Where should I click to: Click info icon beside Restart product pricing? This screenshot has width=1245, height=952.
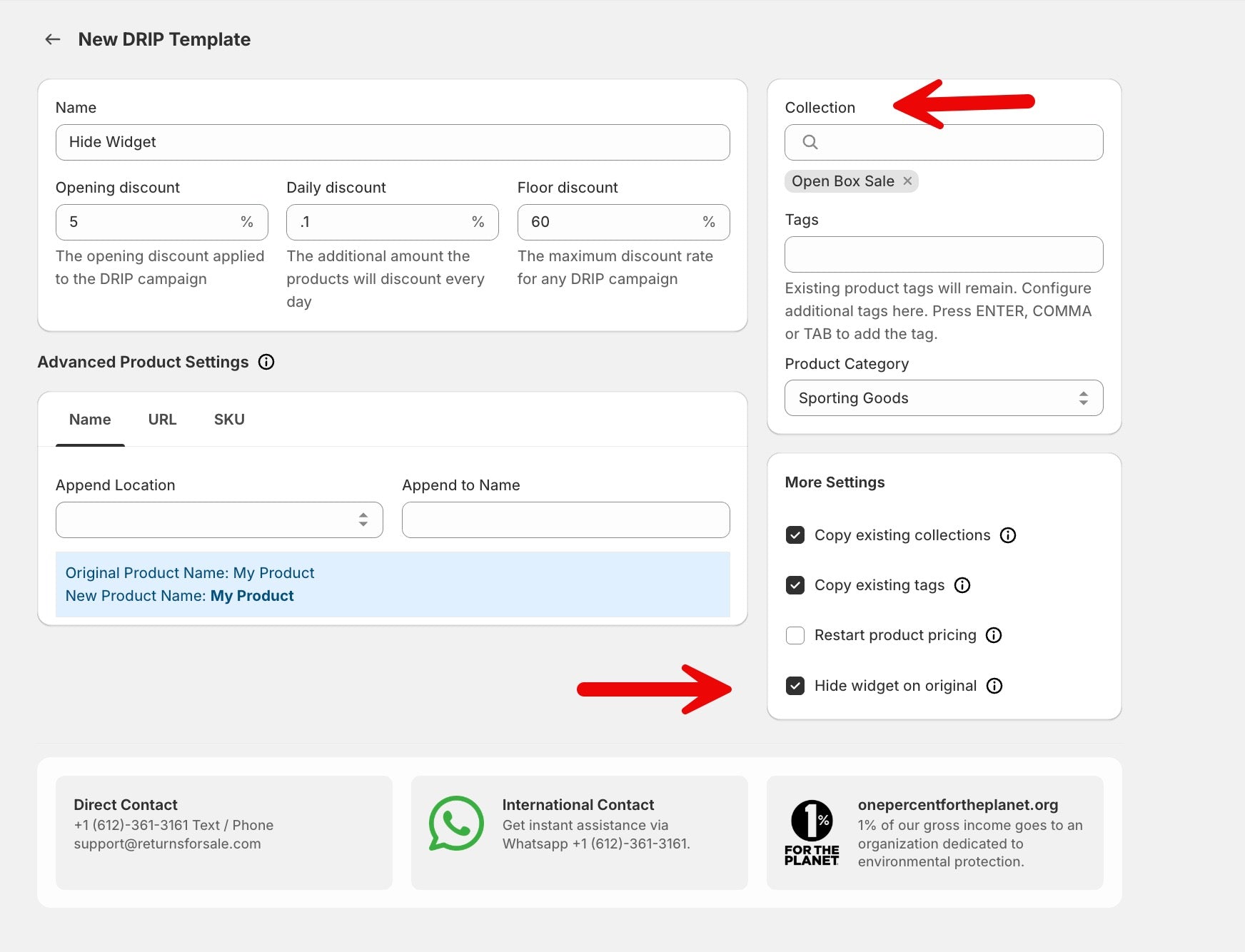click(x=993, y=635)
